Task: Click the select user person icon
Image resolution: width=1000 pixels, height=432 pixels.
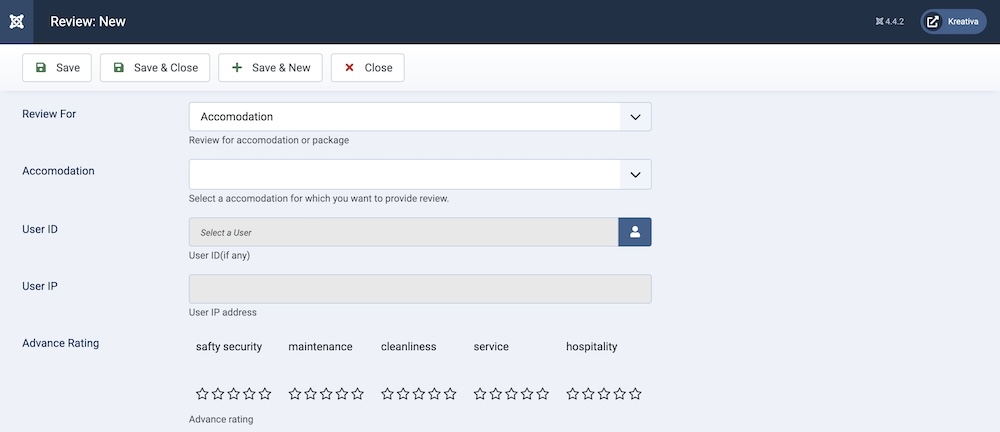Action: [x=635, y=232]
